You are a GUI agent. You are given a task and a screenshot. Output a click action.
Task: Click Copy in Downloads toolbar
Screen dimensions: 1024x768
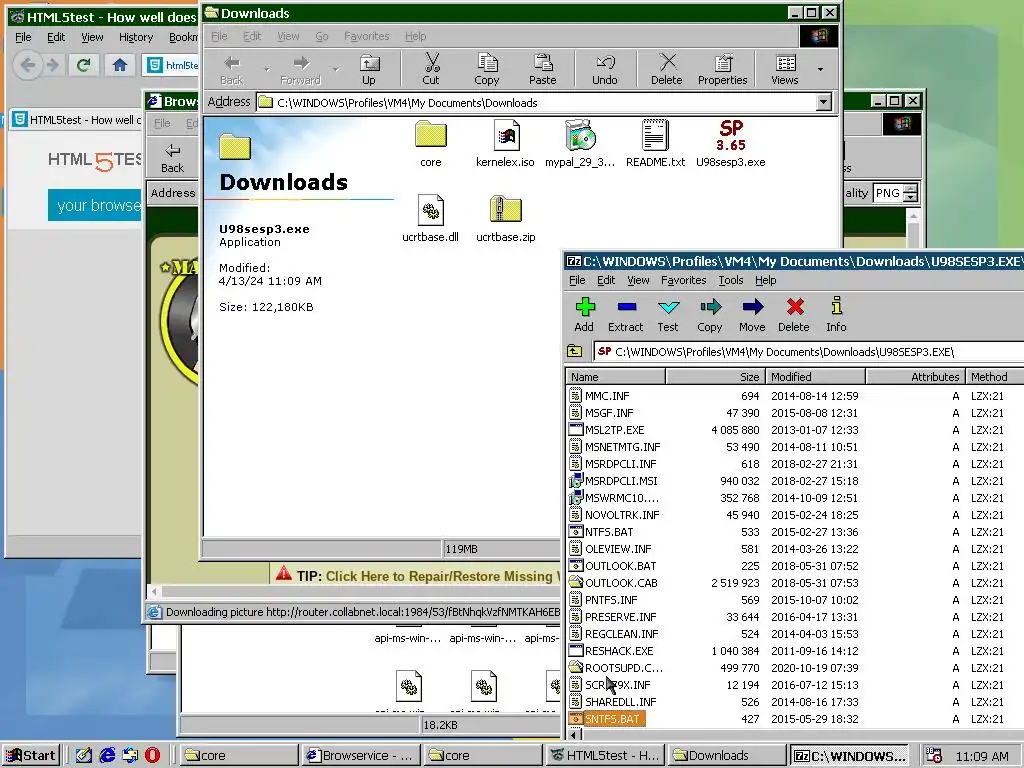(x=487, y=69)
